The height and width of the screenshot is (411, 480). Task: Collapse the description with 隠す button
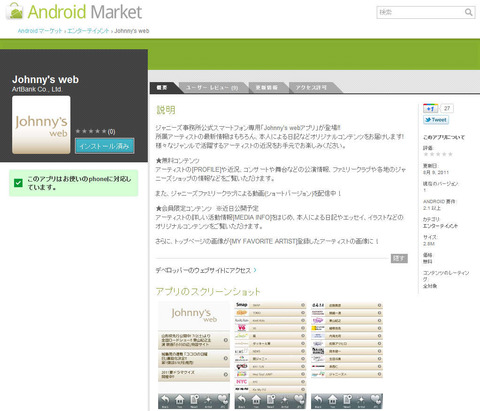pyautogui.click(x=399, y=258)
